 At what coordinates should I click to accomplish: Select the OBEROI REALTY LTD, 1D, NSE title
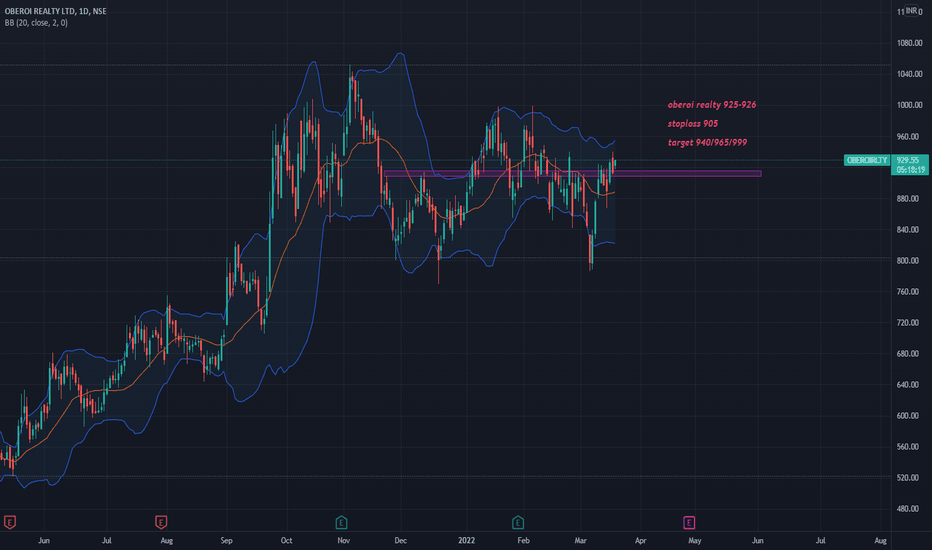tap(55, 11)
